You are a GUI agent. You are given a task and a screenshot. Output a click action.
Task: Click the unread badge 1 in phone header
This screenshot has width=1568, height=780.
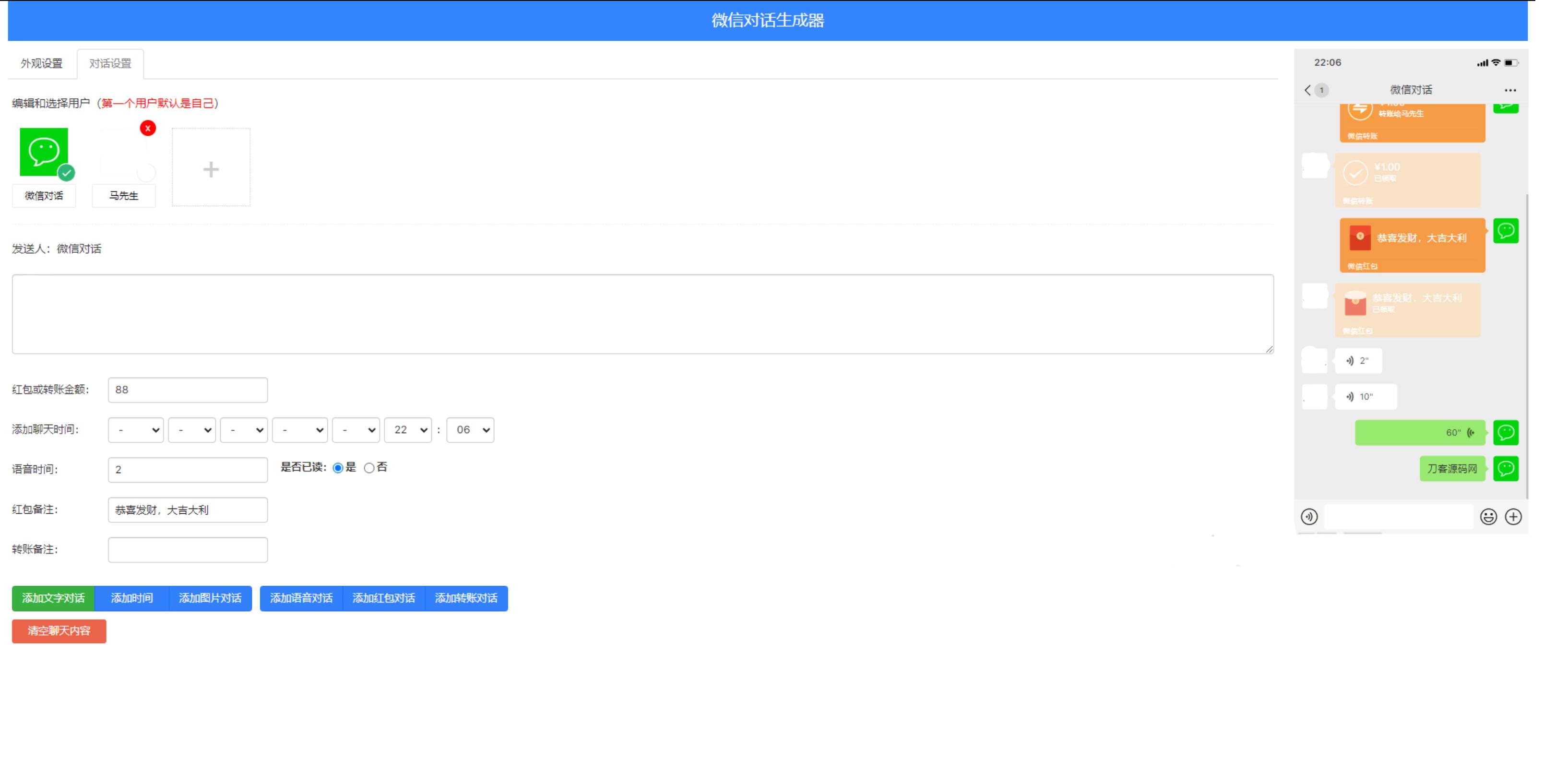[x=1321, y=90]
